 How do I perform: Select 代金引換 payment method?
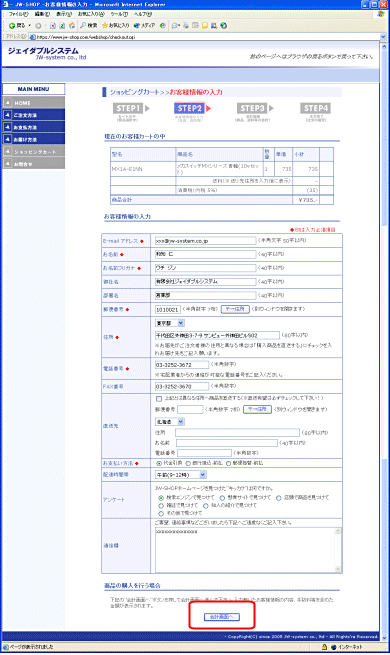pos(159,463)
